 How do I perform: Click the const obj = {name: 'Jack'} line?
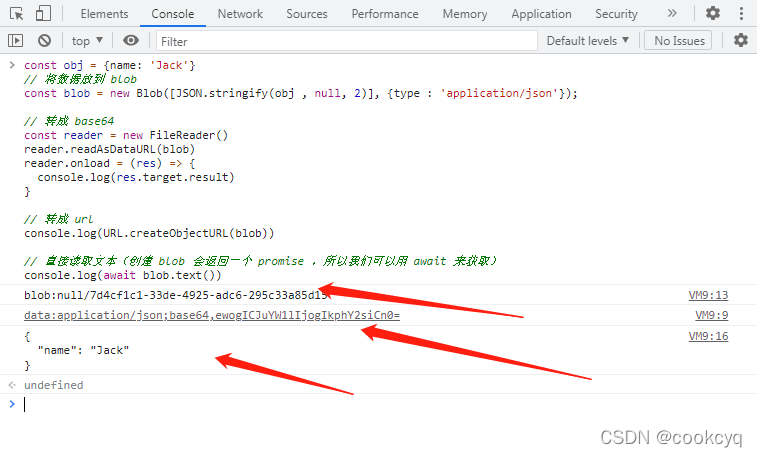110,65
